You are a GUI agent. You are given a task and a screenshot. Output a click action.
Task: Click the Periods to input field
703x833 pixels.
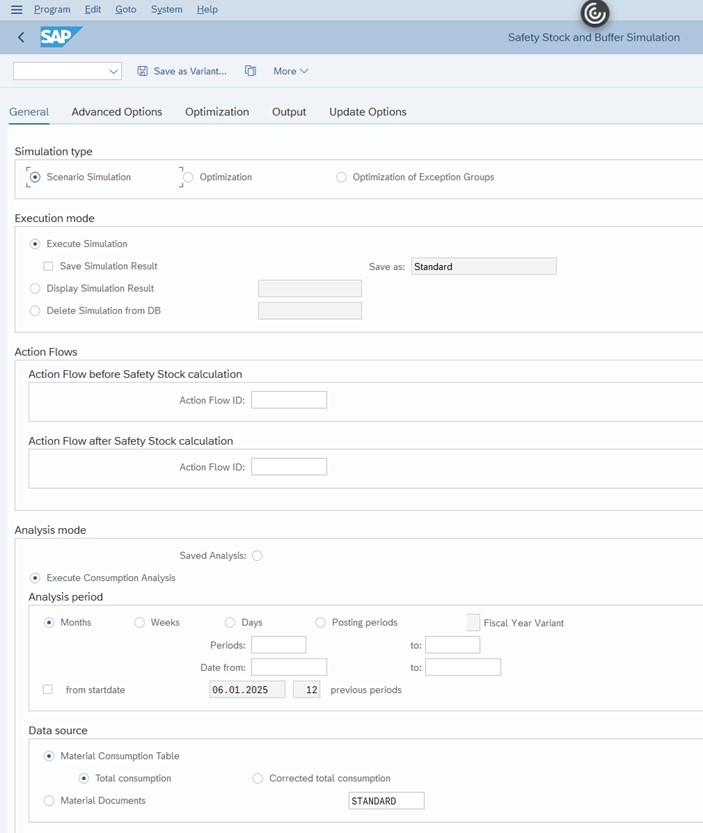click(453, 645)
